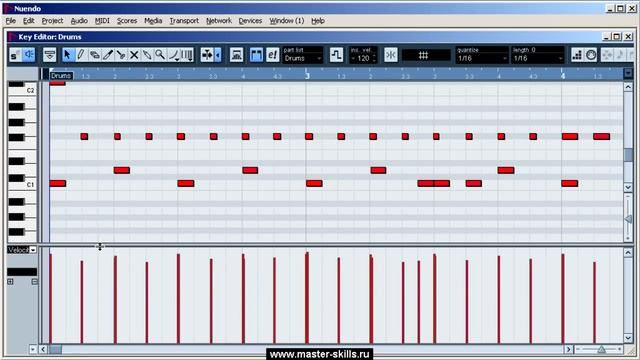Click the horizontal zoom slider handle

pyautogui.click(x=601, y=349)
